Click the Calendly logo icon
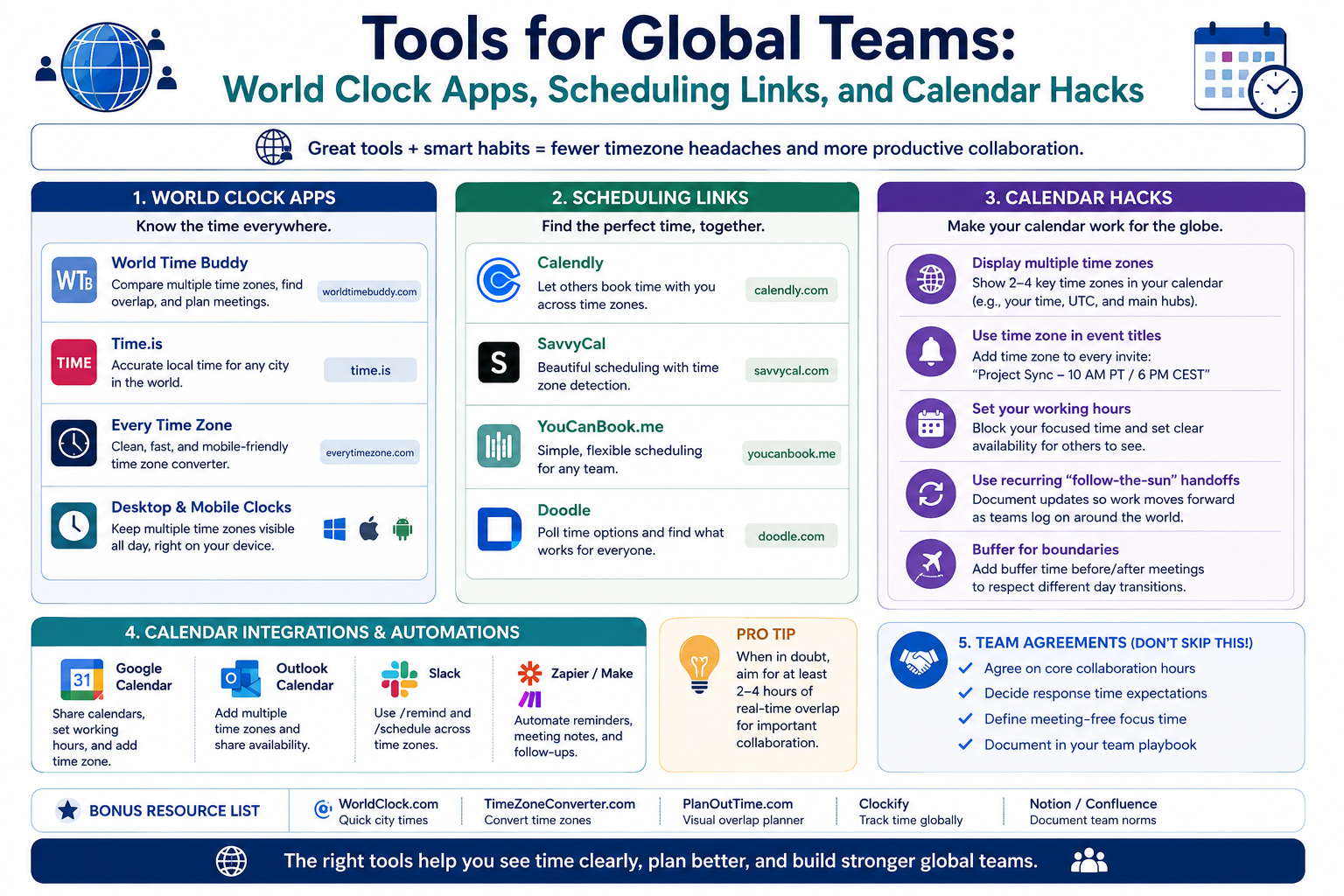This screenshot has width=1344, height=896. coord(499,281)
